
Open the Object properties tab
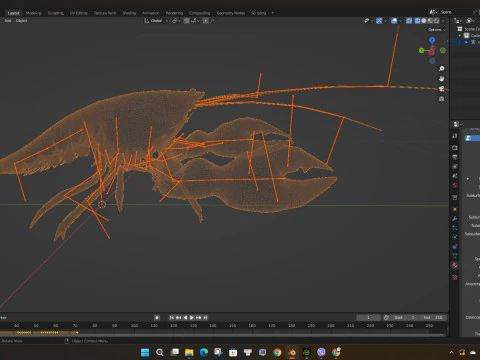pyautogui.click(x=455, y=209)
